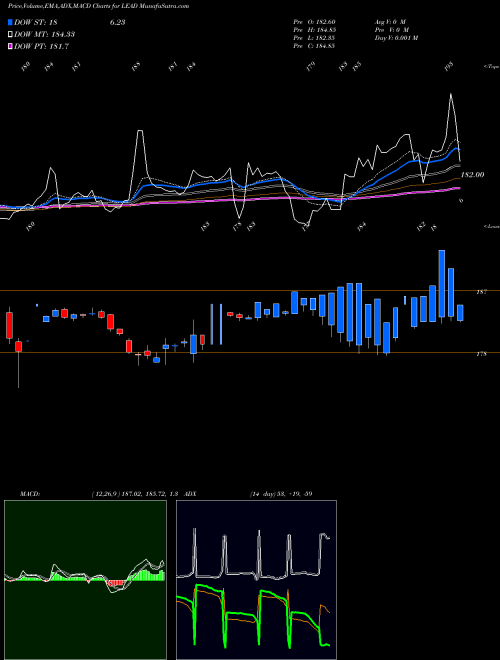Select the 'DOW ST: 18' legend label
This screenshot has height=660, width=500.
[36, 22]
